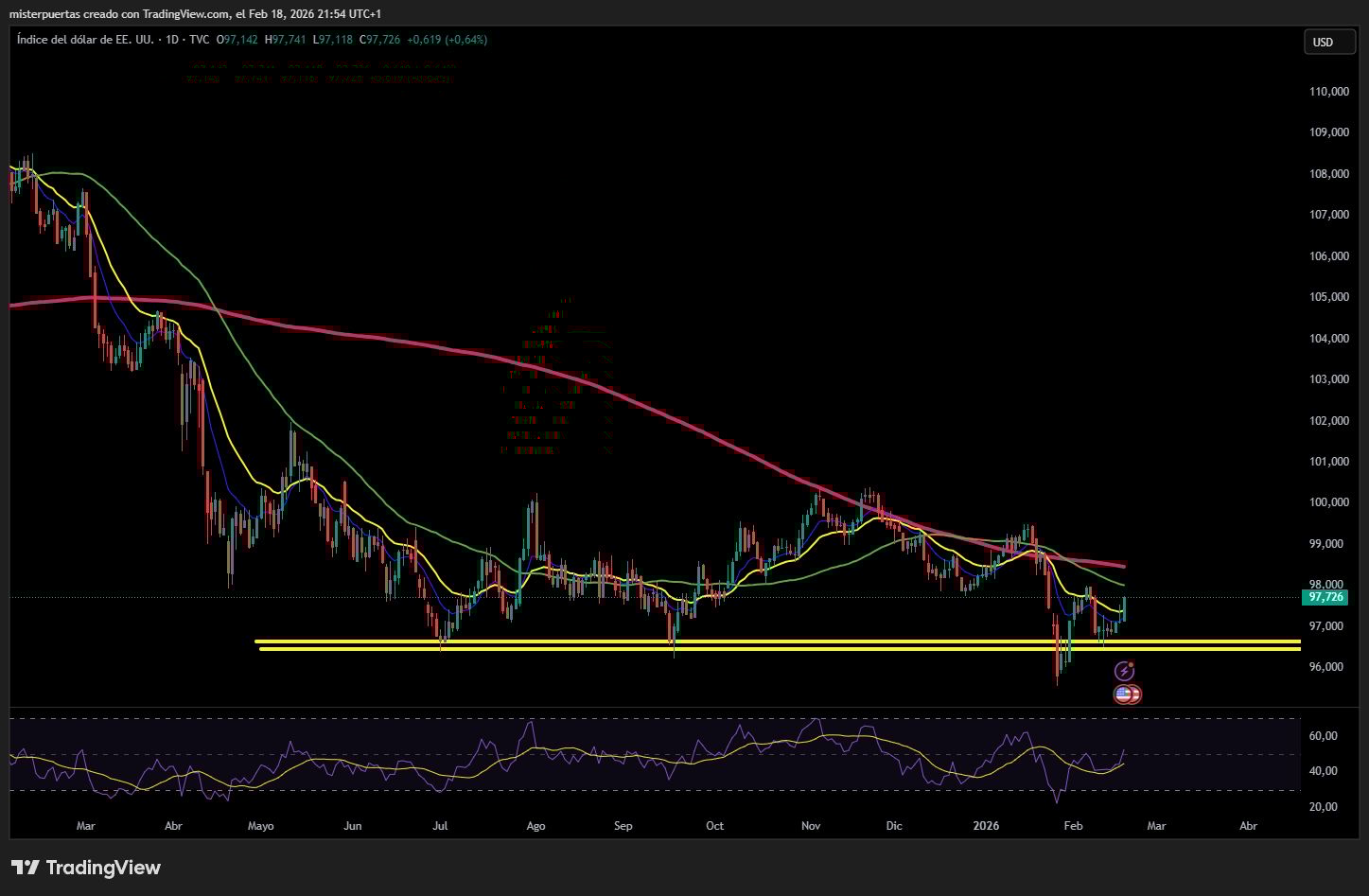The image size is (1369, 896).
Task: Click the Feb label on the time axis
Action: tap(1073, 826)
